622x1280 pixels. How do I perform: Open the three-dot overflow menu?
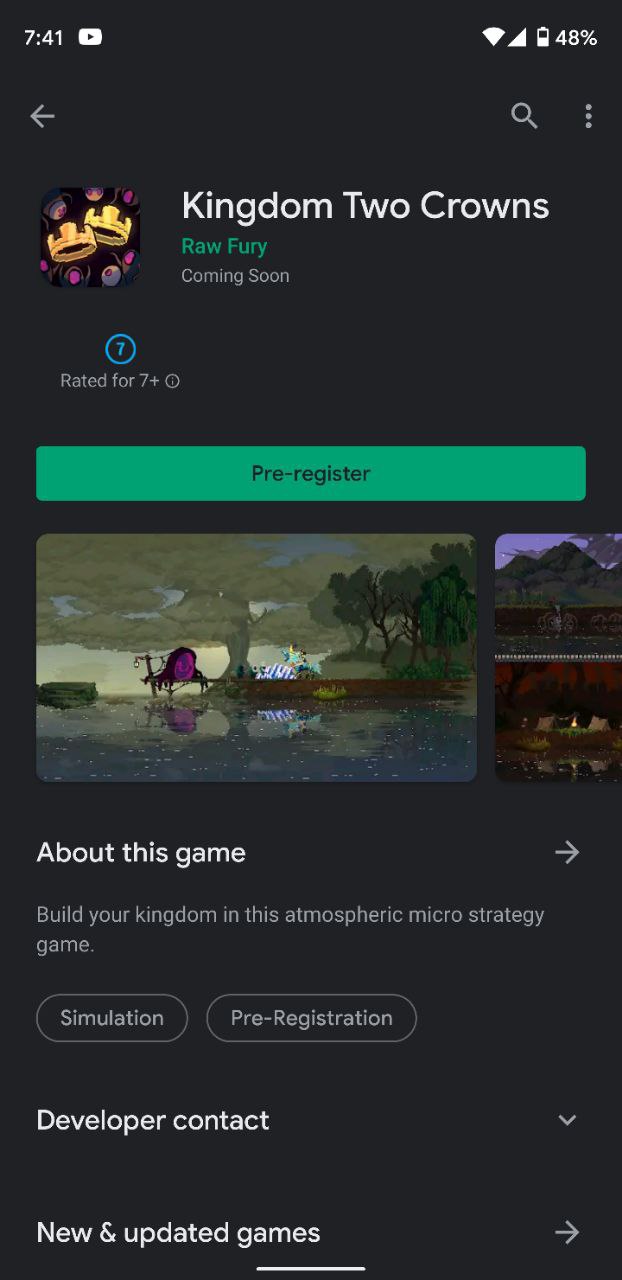click(588, 116)
